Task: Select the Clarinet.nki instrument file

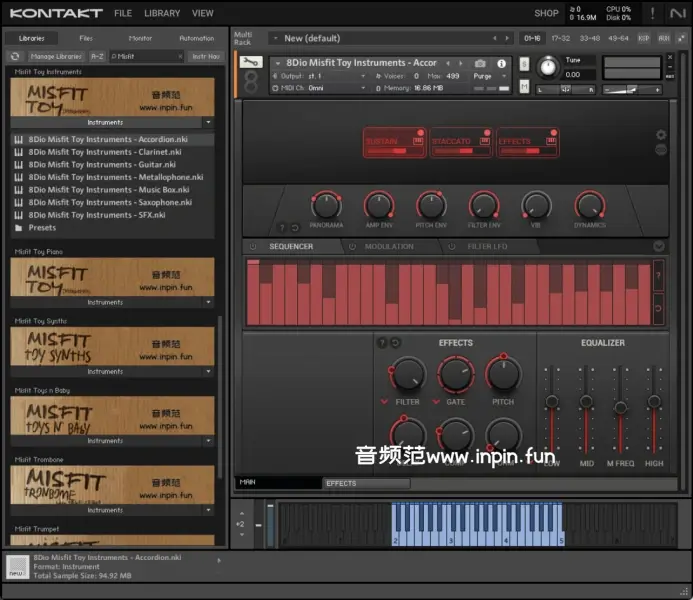Action: tap(102, 152)
